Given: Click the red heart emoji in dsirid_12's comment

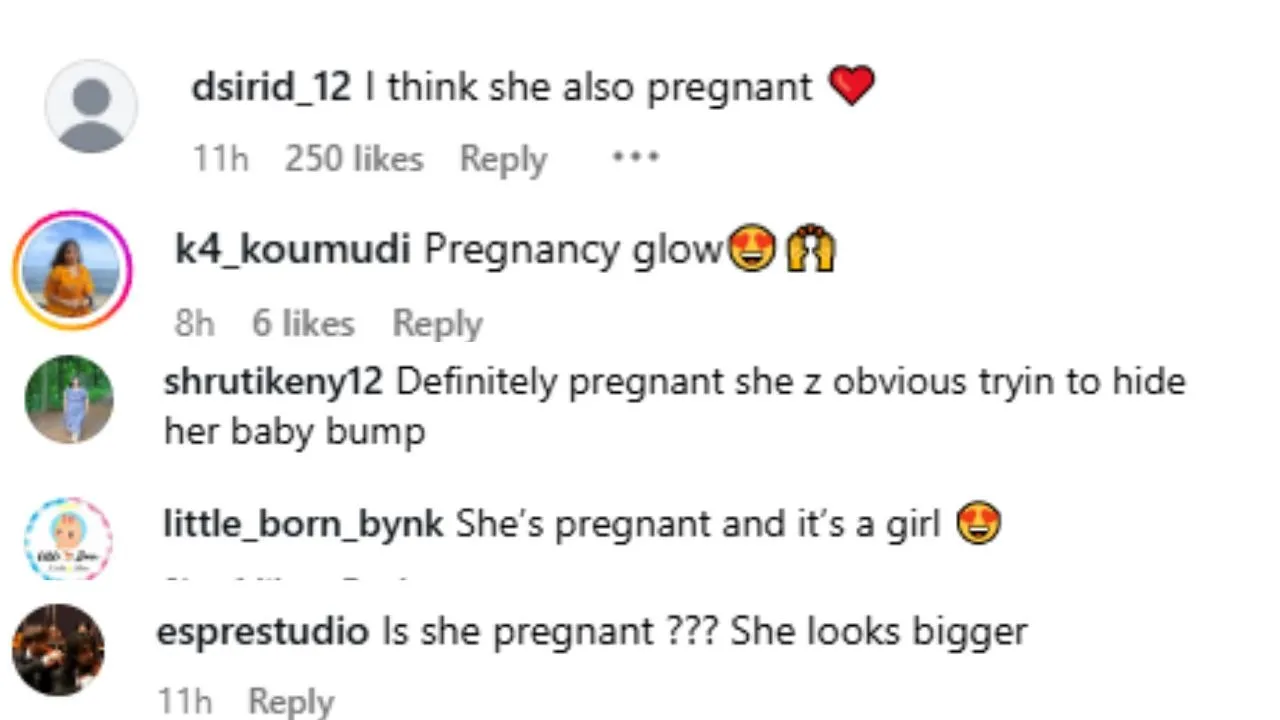Looking at the screenshot, I should [x=851, y=87].
